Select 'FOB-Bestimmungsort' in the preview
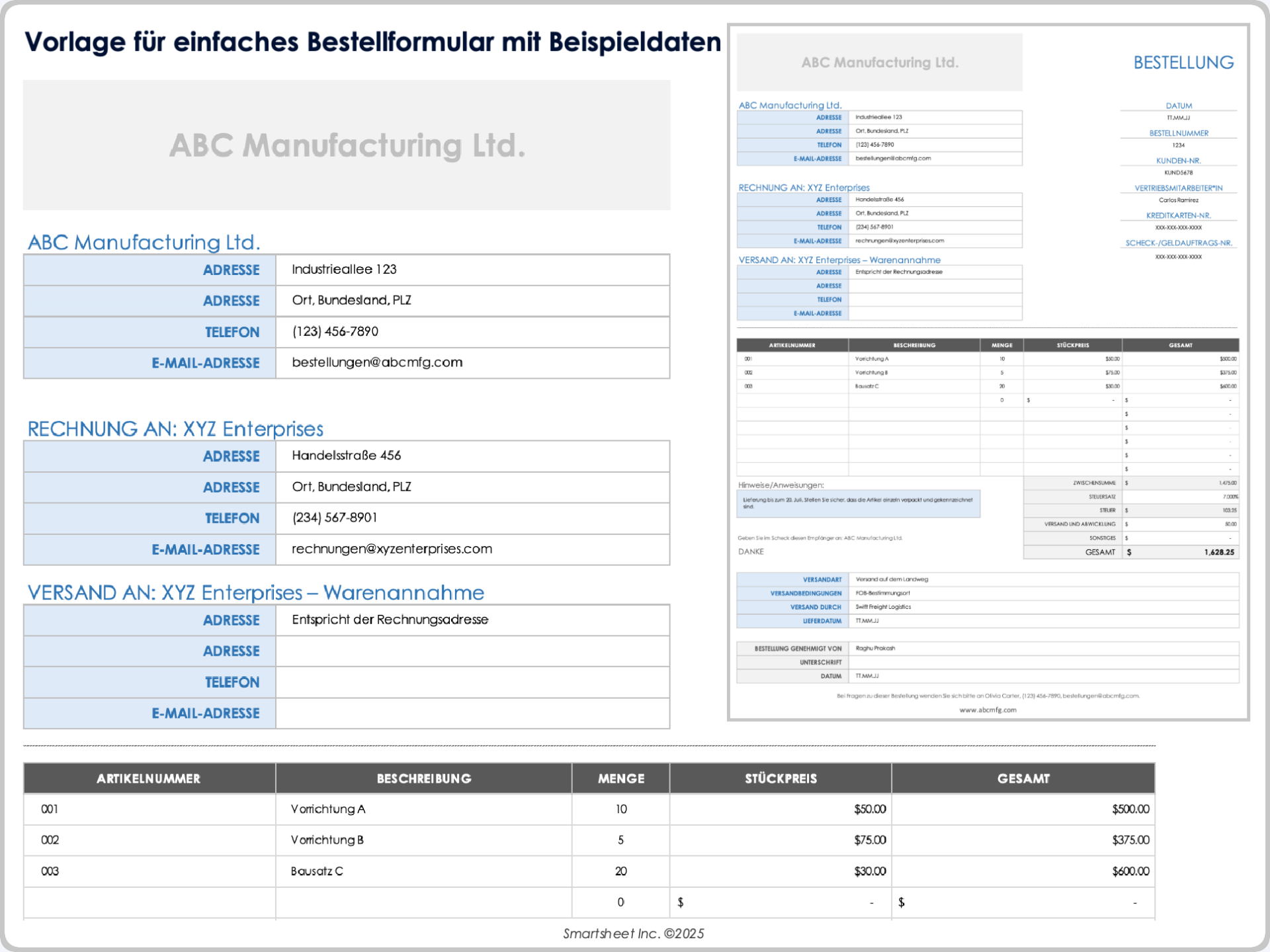 click(x=882, y=593)
